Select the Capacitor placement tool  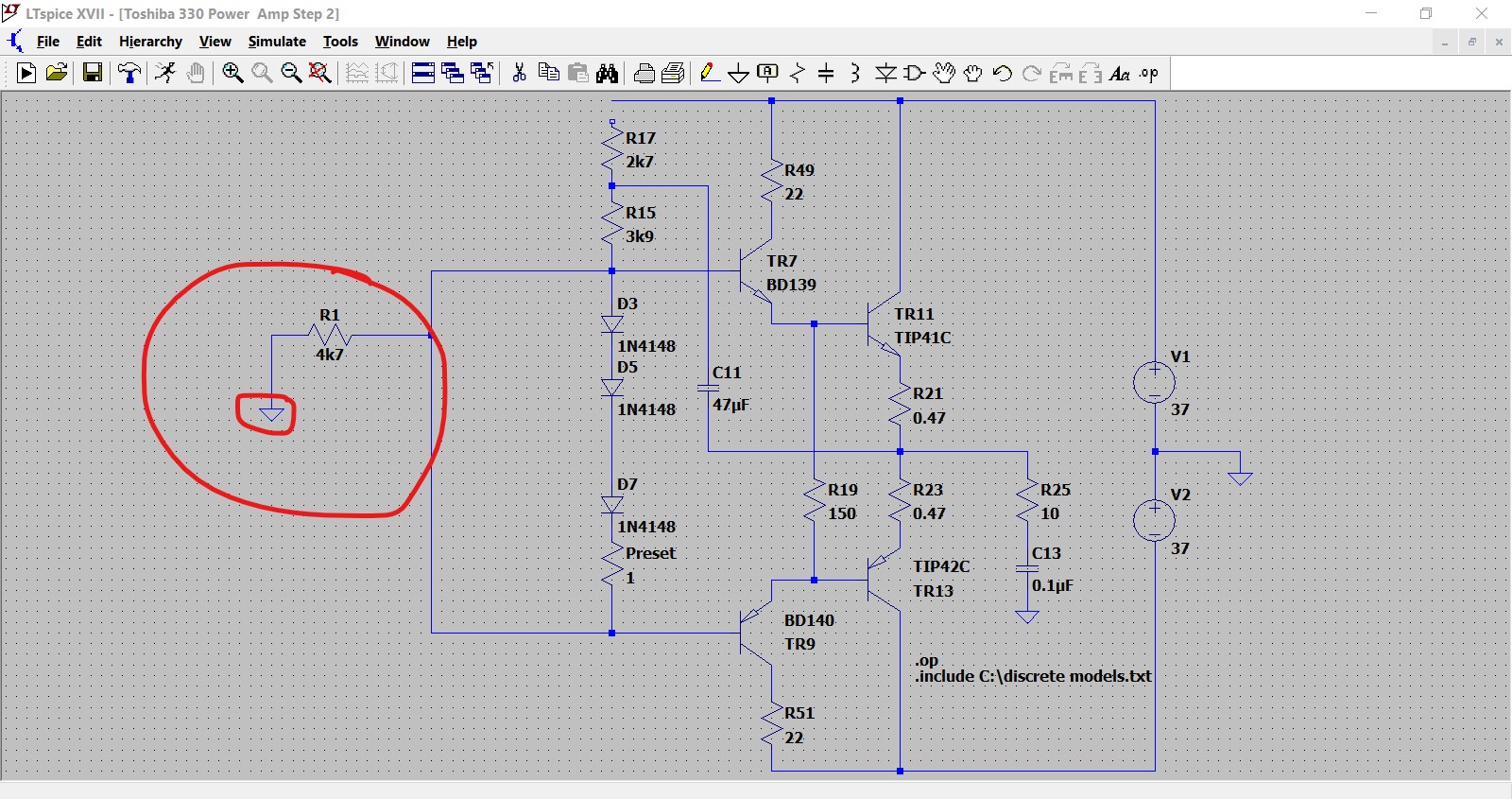click(x=826, y=73)
